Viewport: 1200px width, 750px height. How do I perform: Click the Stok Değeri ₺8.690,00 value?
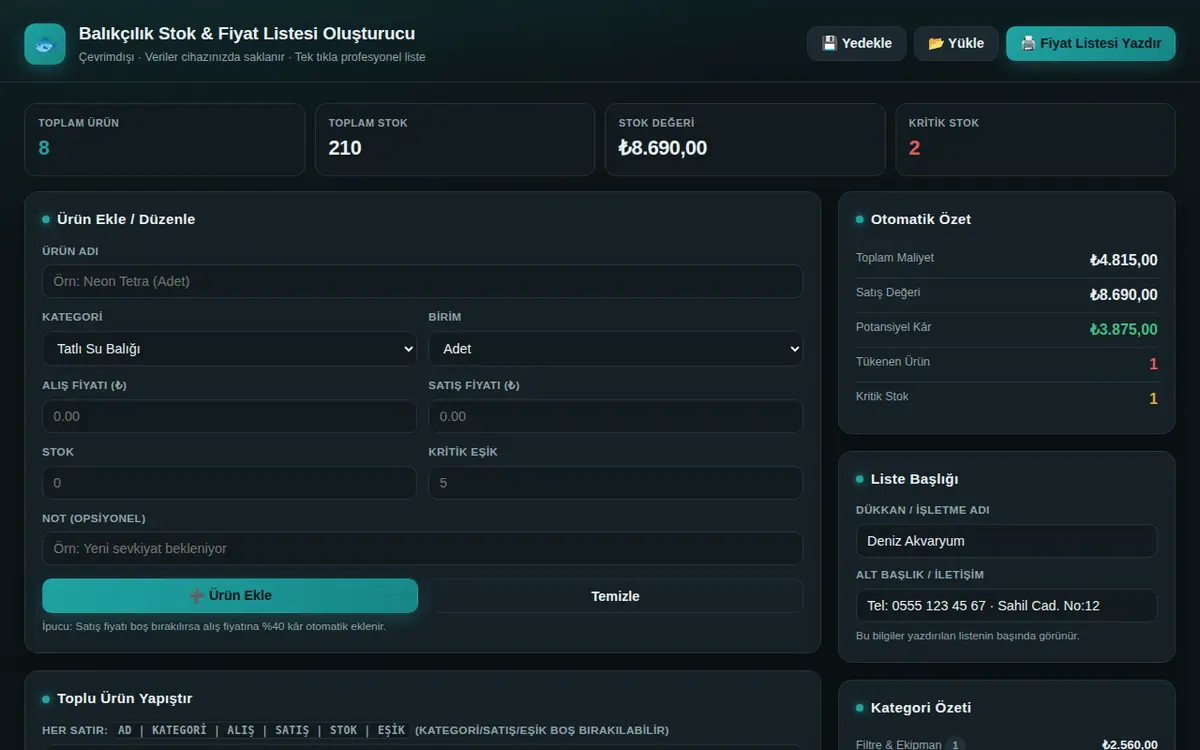pos(663,148)
